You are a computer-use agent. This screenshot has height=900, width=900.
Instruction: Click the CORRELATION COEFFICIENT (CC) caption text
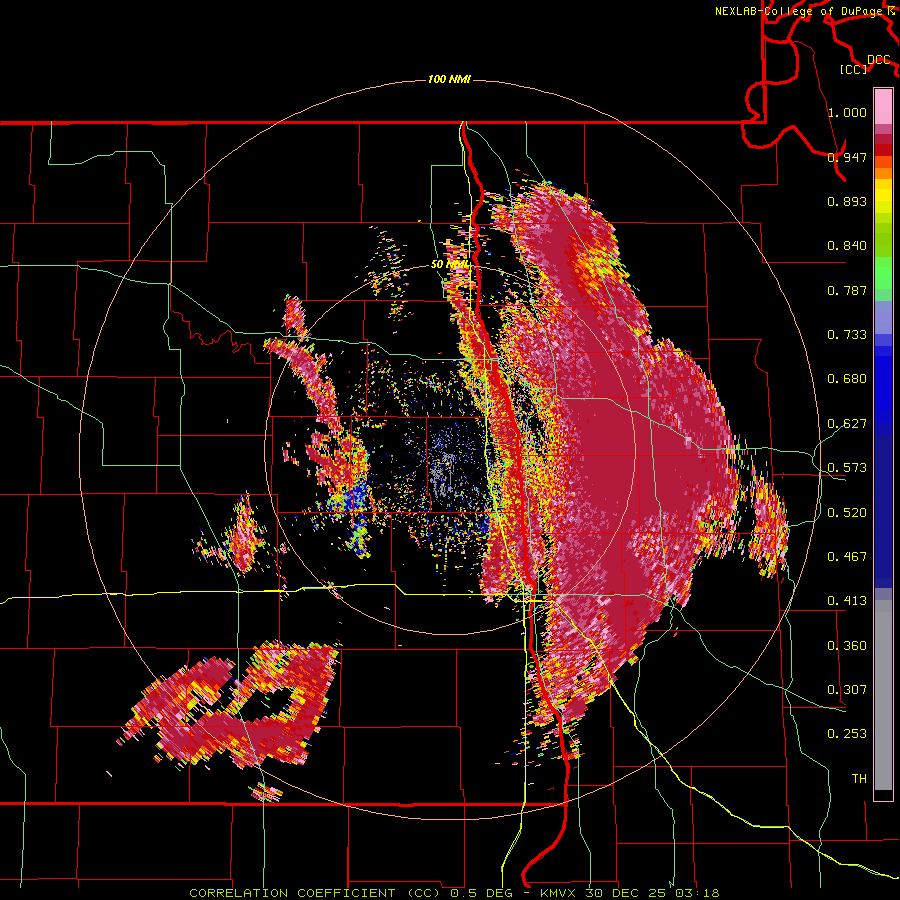pyautogui.click(x=315, y=893)
